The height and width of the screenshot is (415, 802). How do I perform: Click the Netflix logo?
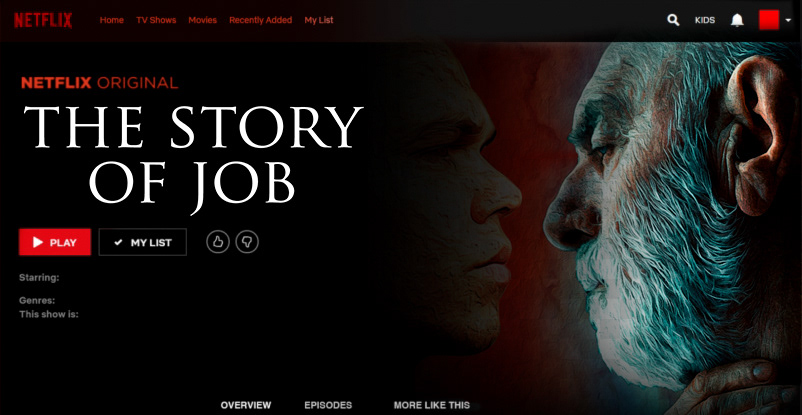43,20
